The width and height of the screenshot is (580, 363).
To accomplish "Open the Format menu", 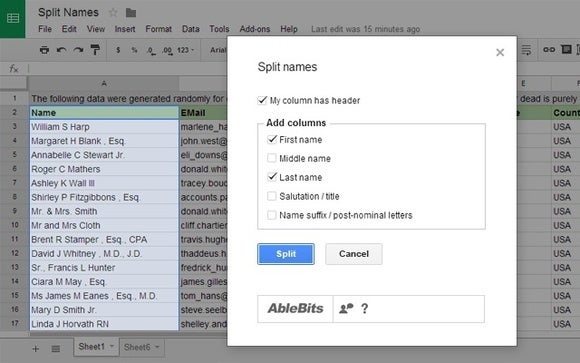I will 158,29.
